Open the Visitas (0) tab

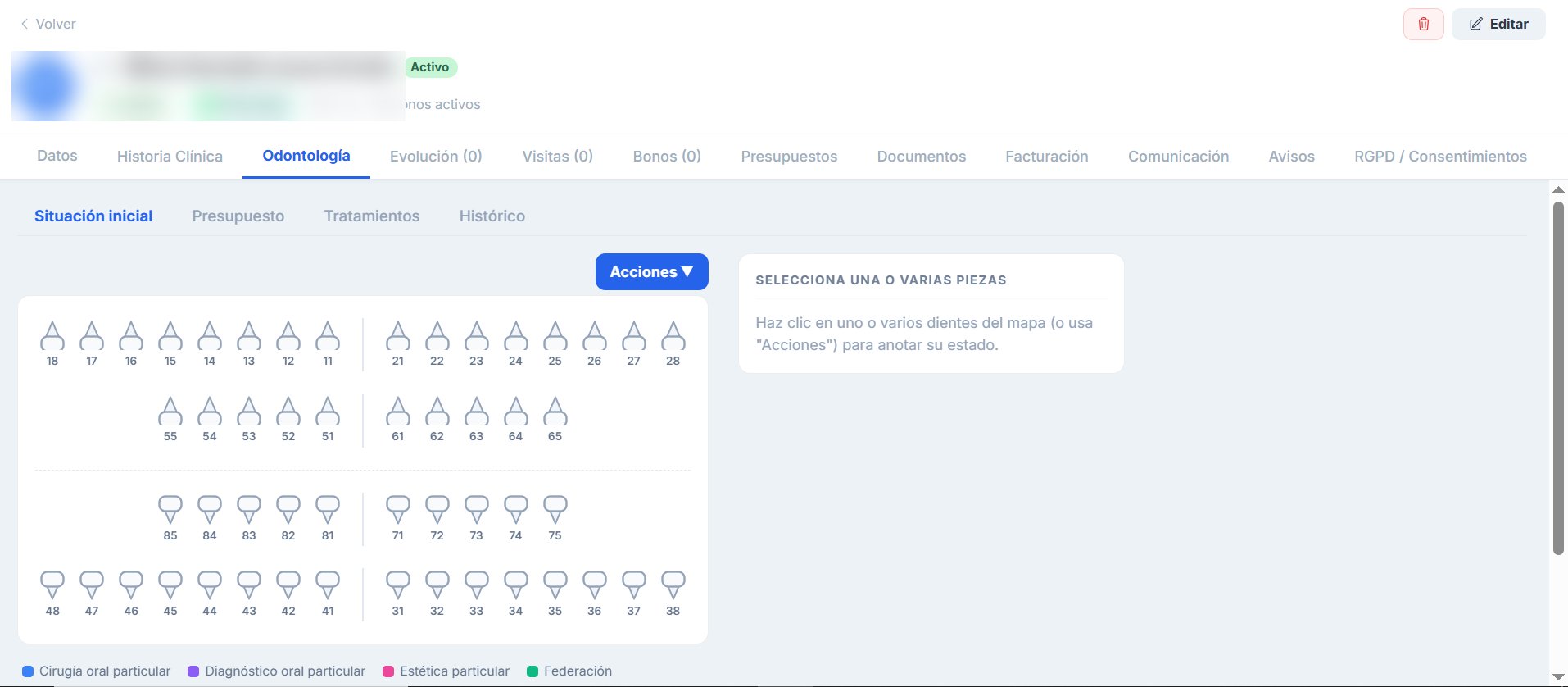(558, 156)
